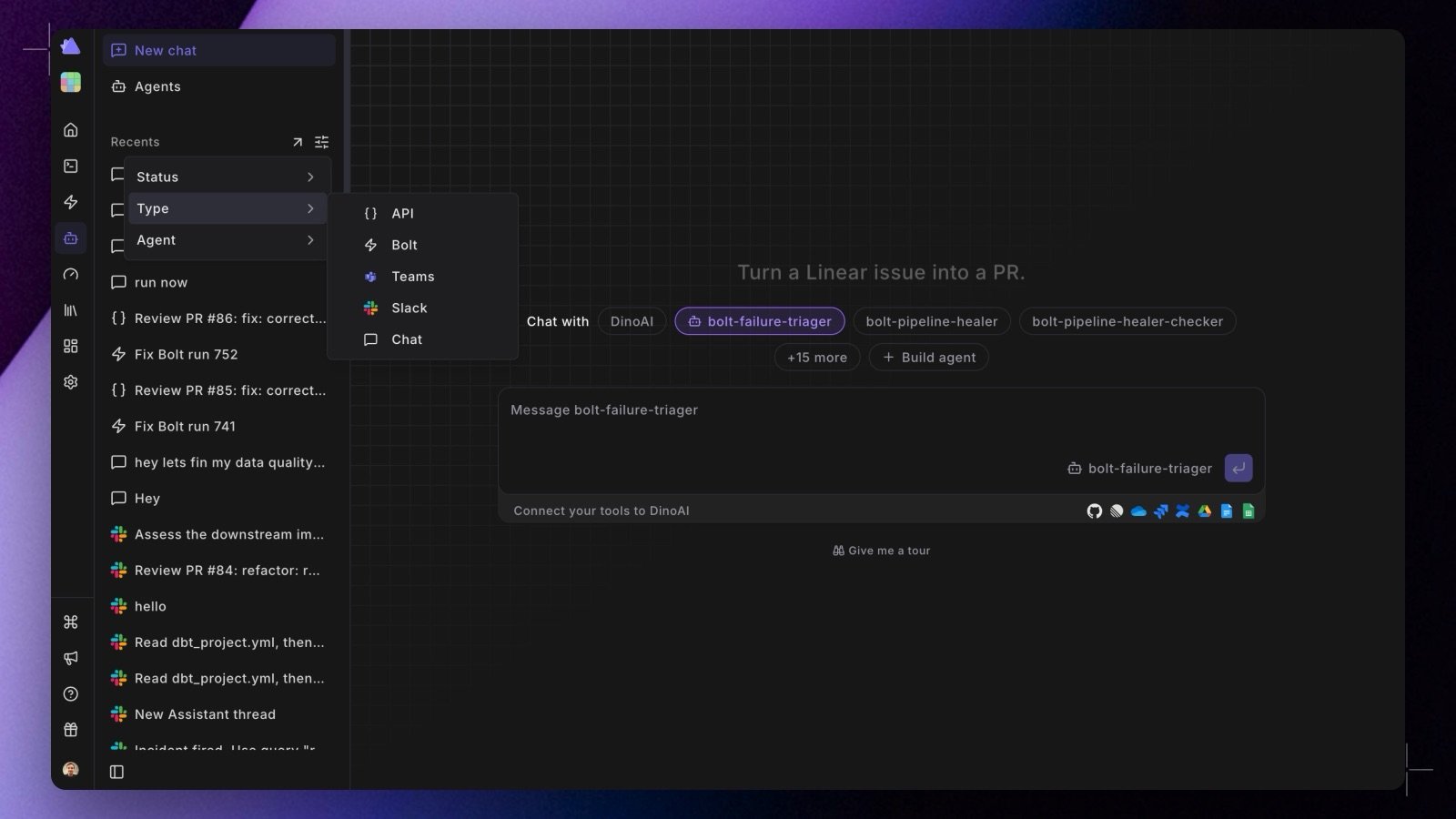Open the user avatar at sidebar bottom
This screenshot has width=1456, height=819.
70,769
